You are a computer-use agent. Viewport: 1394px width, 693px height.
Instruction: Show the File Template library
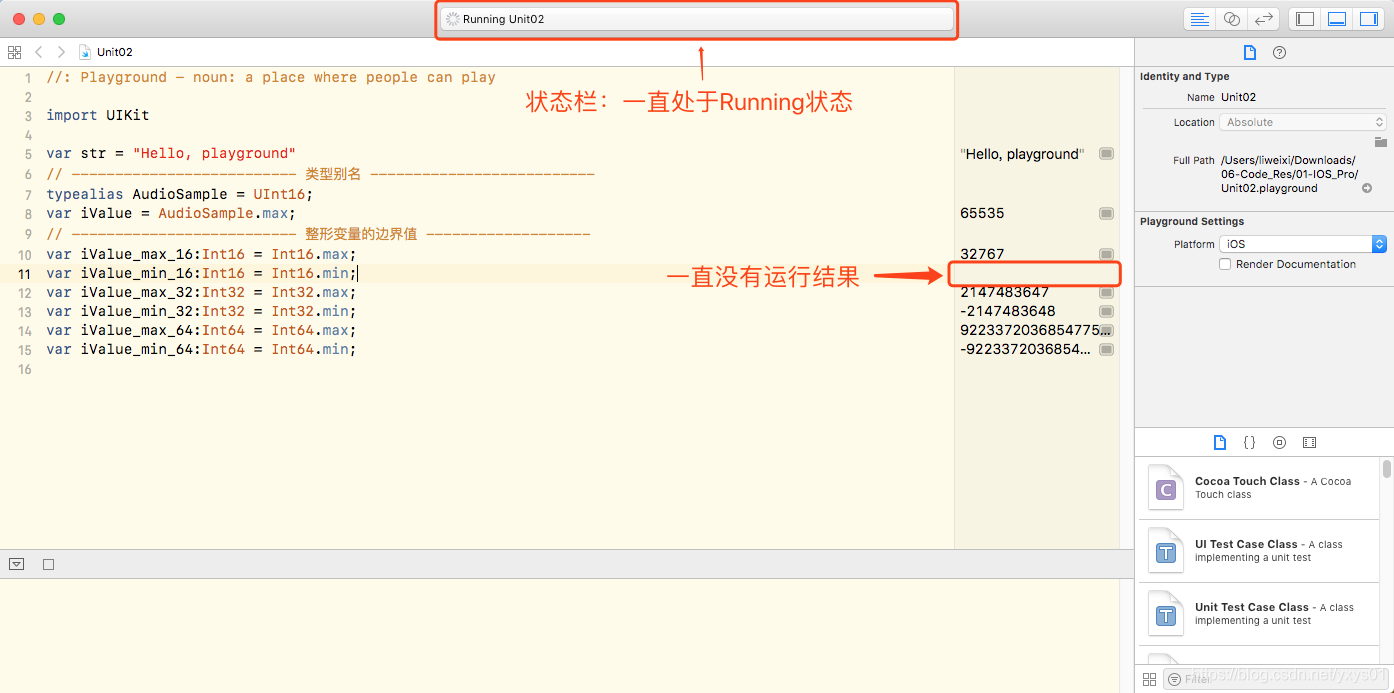(x=1219, y=442)
